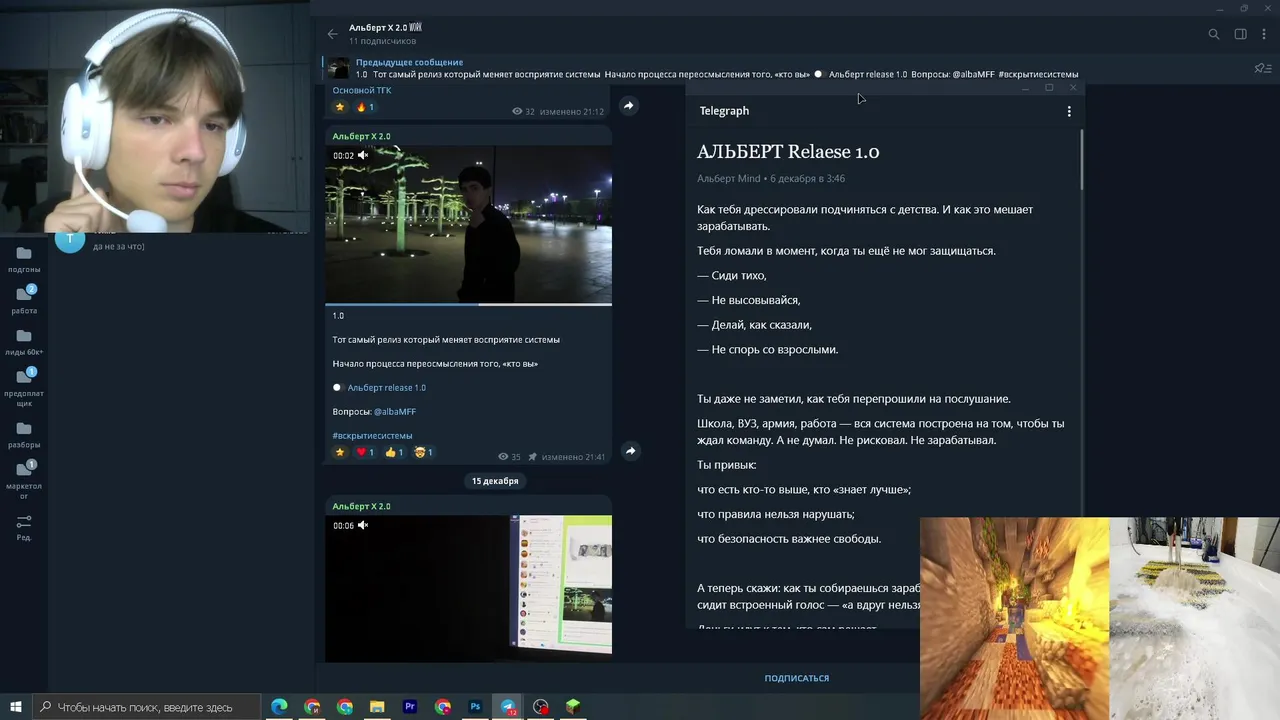Add fire reaction on 21:12 post

365,107
